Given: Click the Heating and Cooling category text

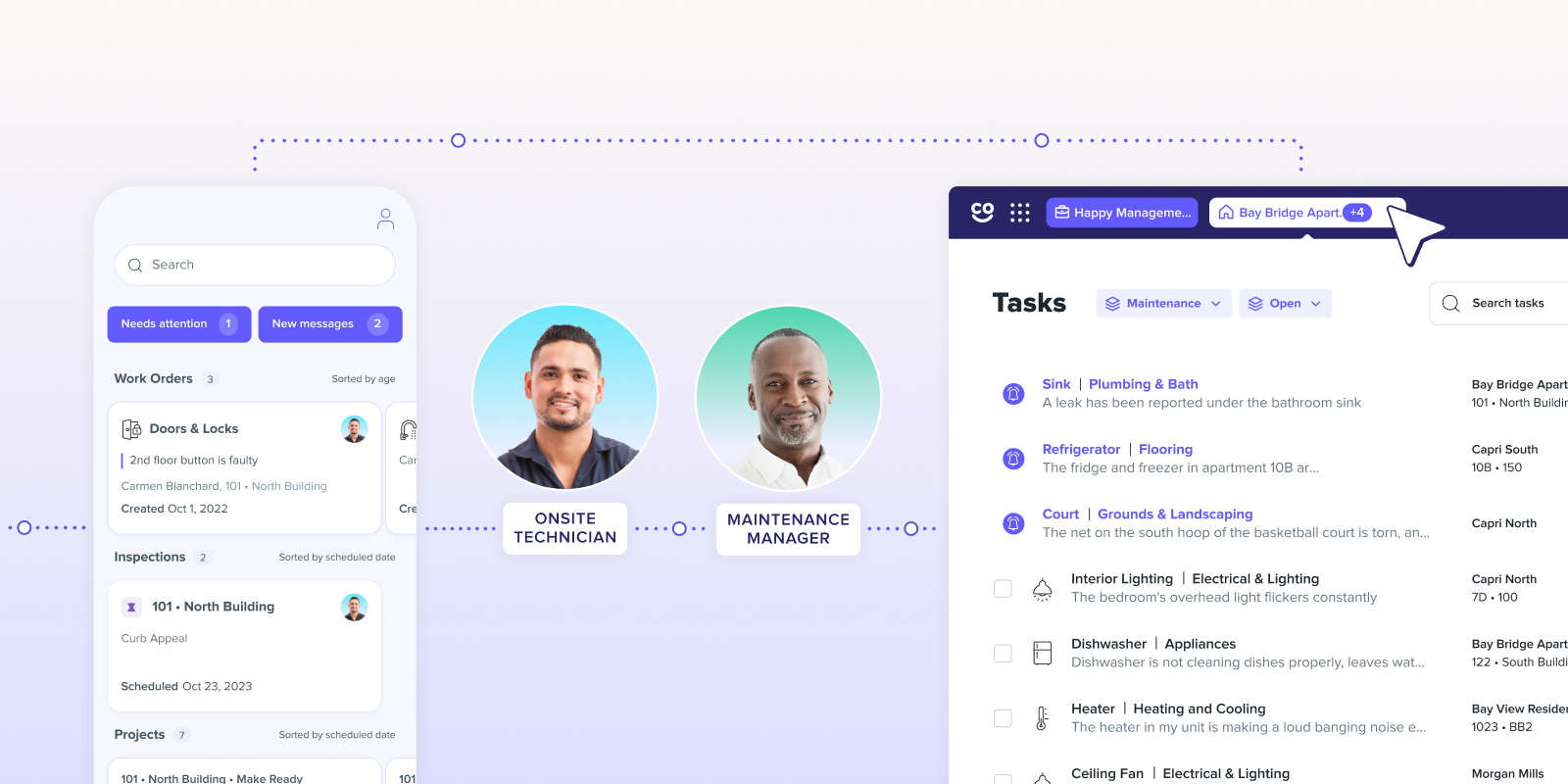Looking at the screenshot, I should (1200, 710).
